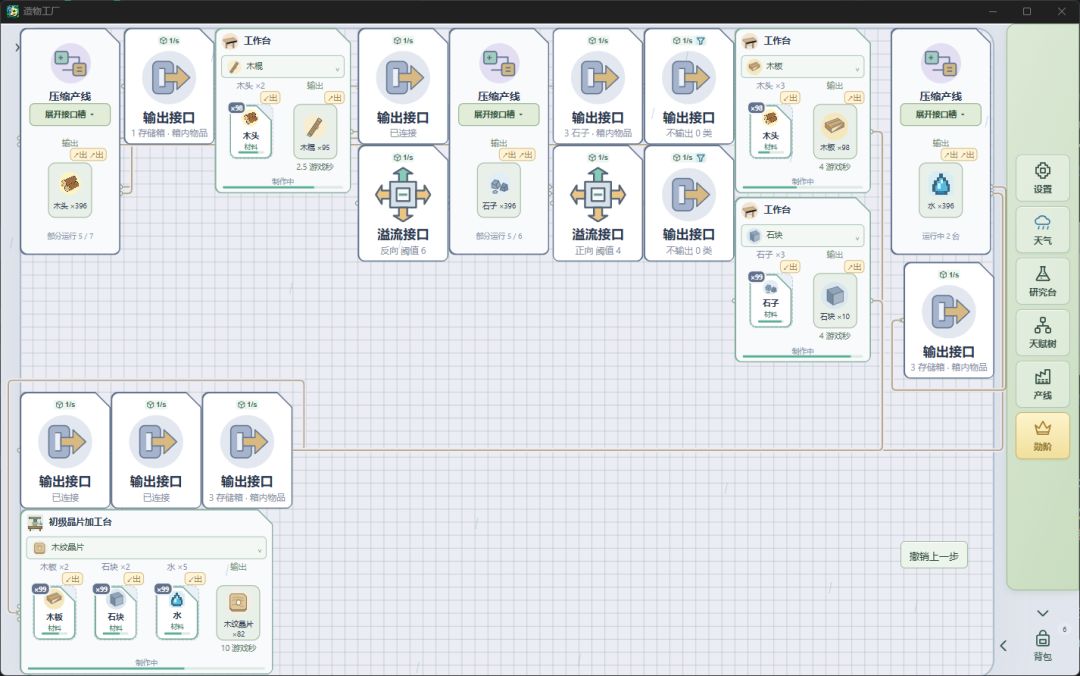Toggle the 出 tag above the 水 material slot
The width and height of the screenshot is (1080, 676).
[x=196, y=579]
